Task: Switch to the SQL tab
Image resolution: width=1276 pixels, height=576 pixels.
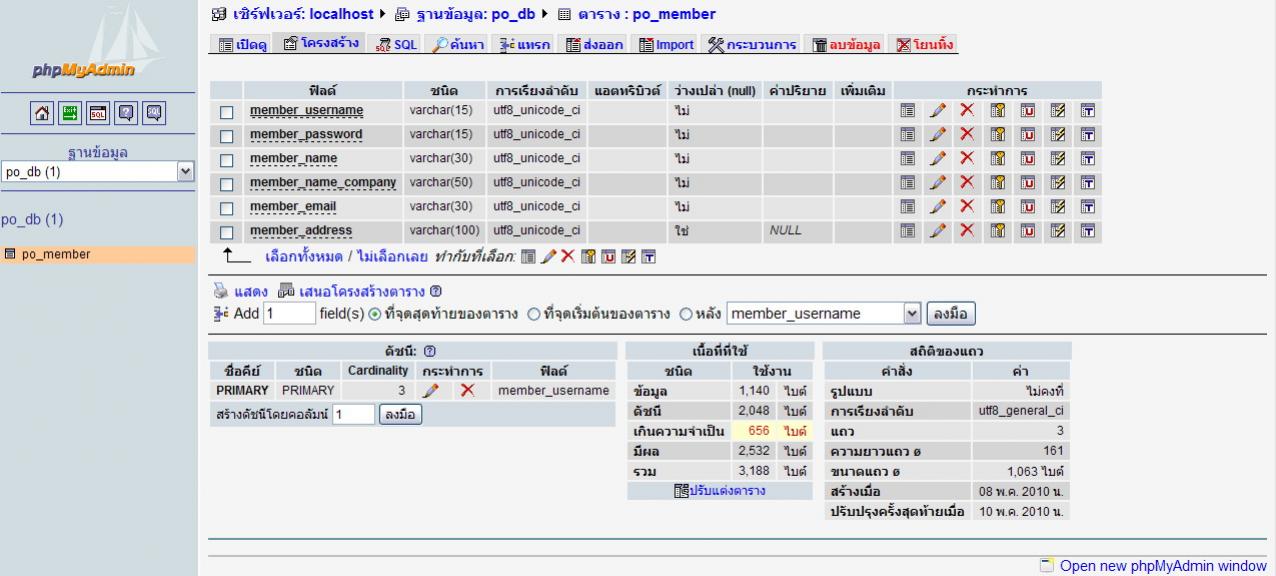Action: tap(402, 43)
